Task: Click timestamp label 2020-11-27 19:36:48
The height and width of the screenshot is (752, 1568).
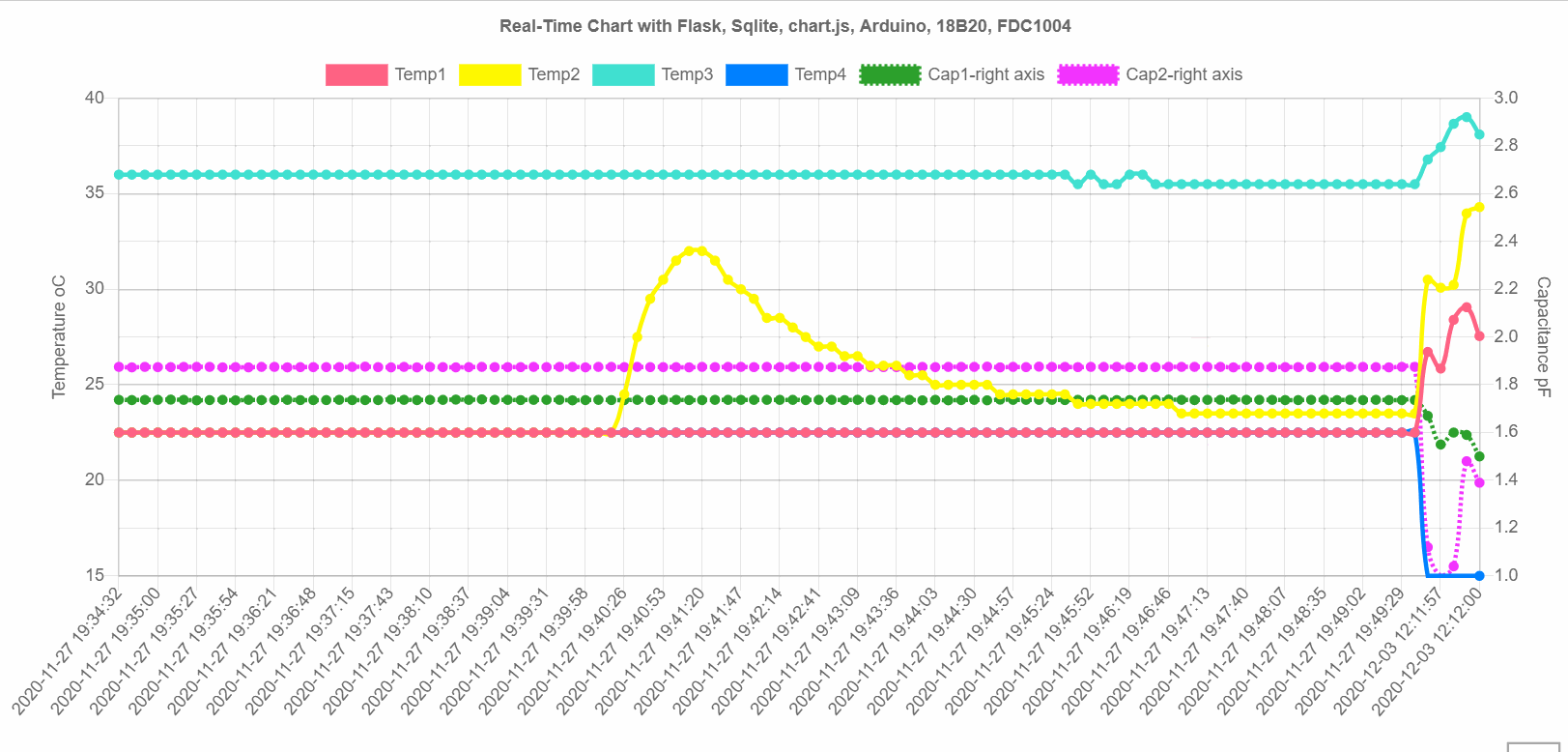Action: [x=262, y=651]
